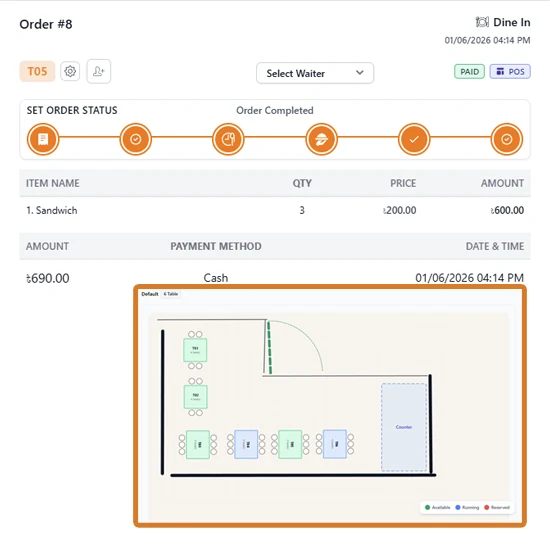
Task: Open the Select Waiter dropdown
Action: [x=315, y=73]
